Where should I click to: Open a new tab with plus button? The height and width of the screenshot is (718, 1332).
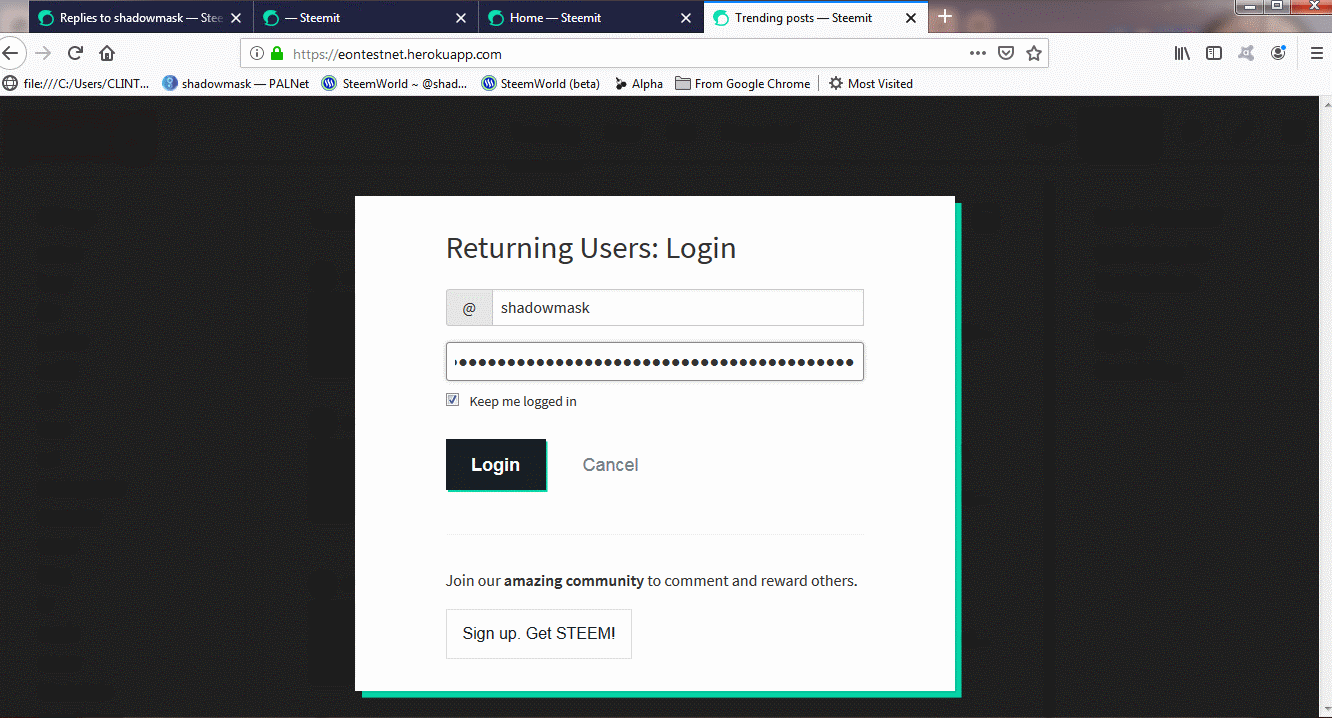(x=945, y=17)
